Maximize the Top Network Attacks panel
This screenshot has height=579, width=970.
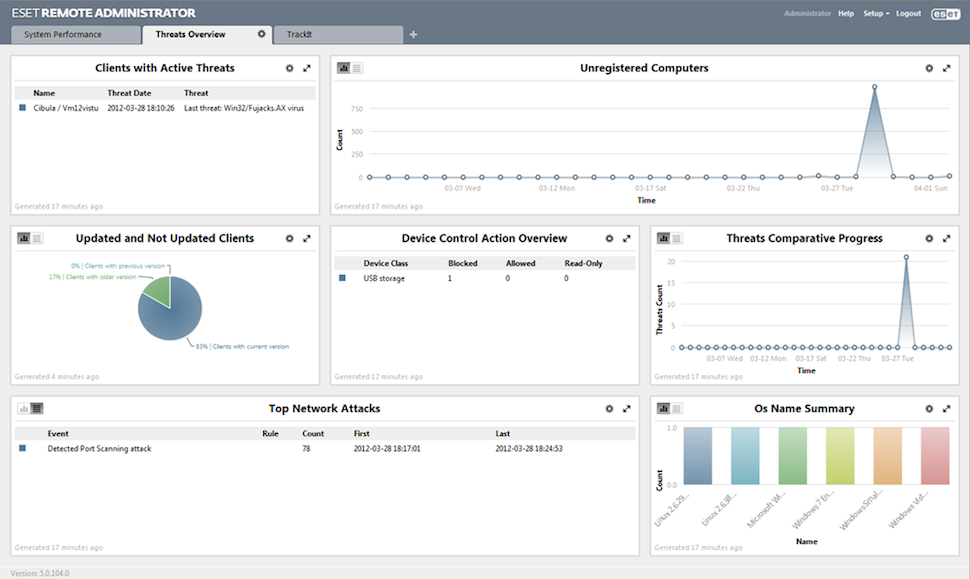tap(627, 408)
